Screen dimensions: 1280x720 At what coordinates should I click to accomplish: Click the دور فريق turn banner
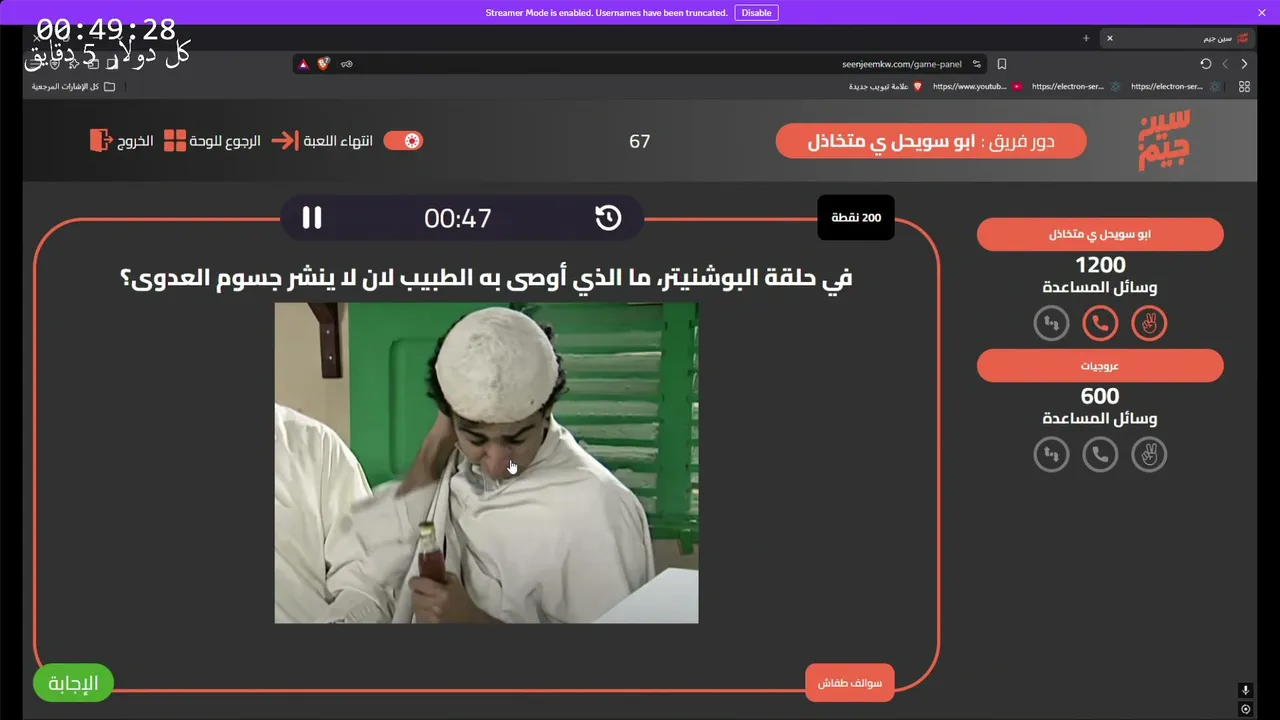pos(931,141)
